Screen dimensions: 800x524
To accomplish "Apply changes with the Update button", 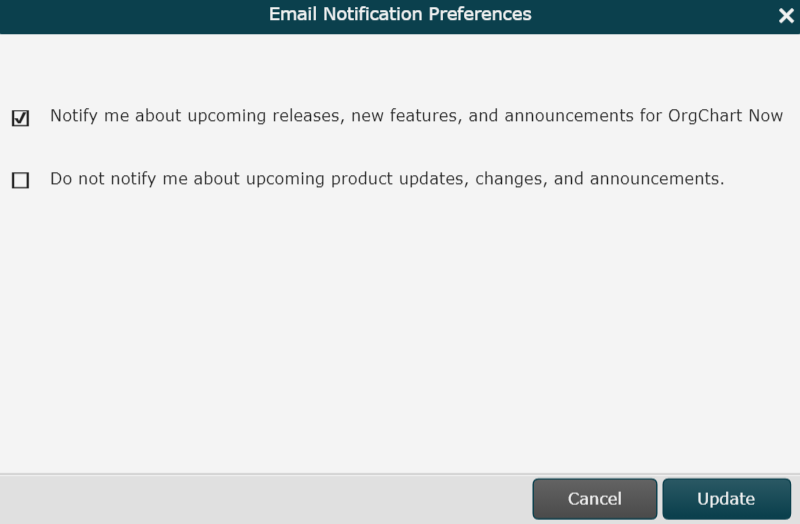I will (x=725, y=499).
